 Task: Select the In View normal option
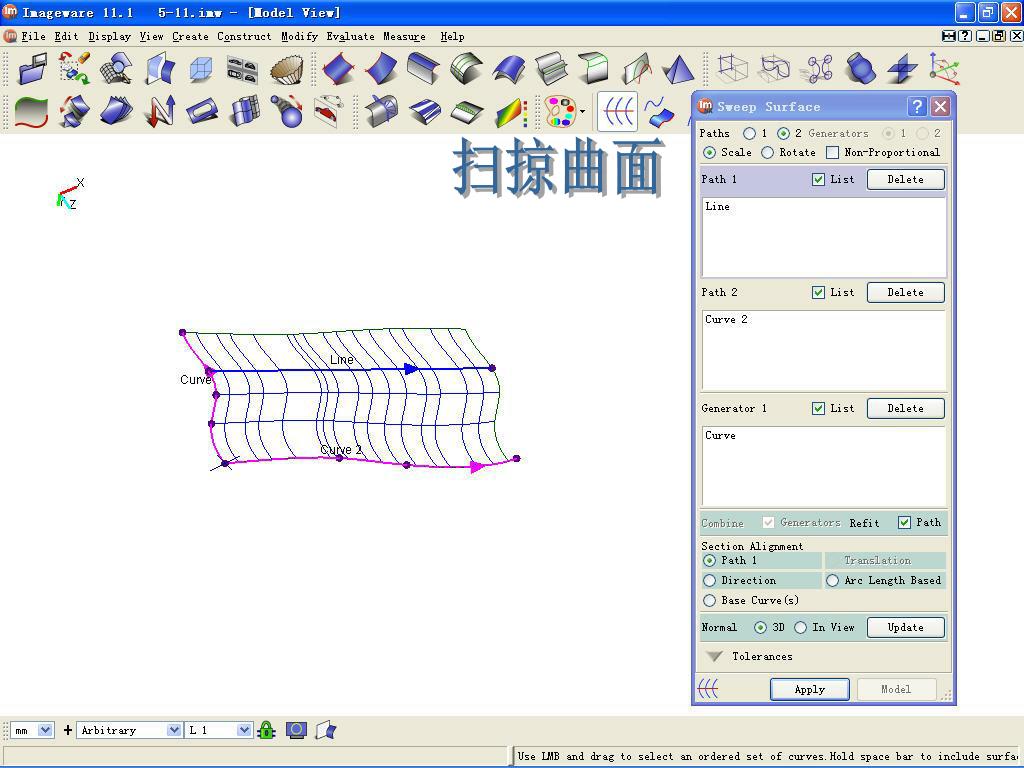801,627
